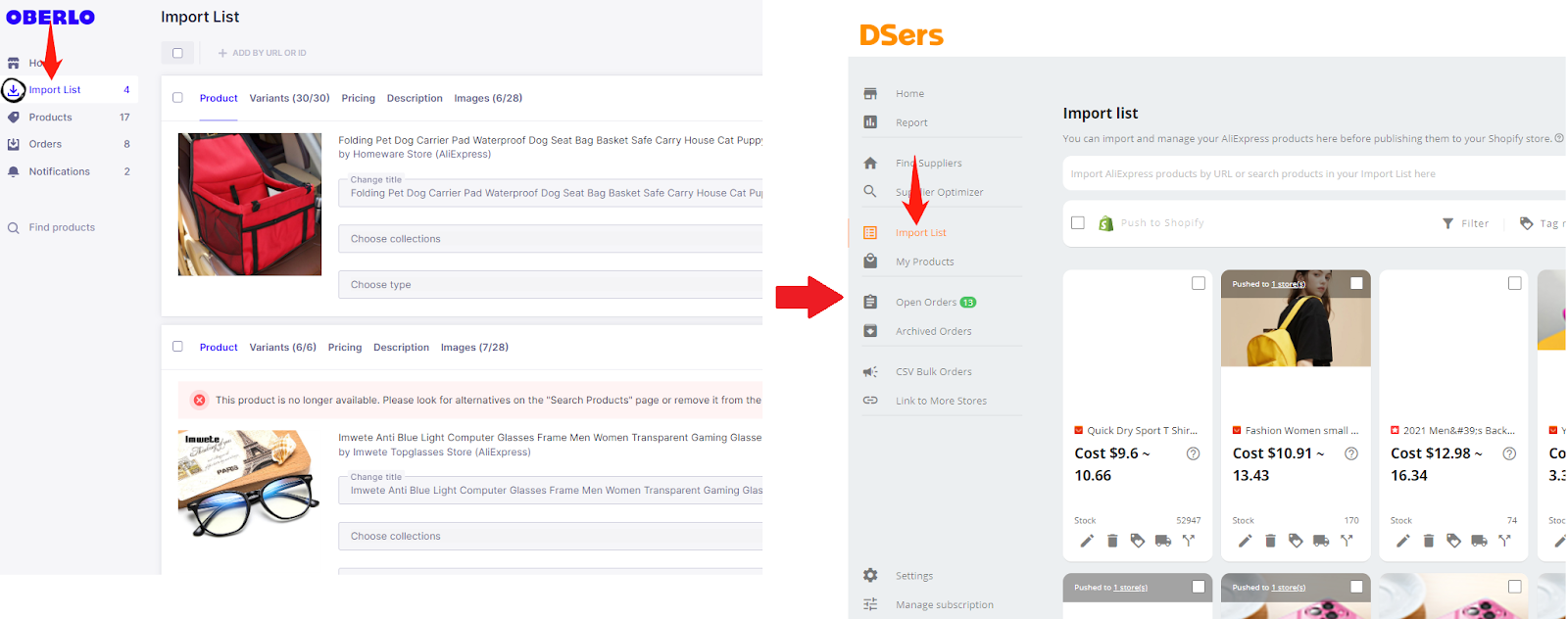Open Supplier Optimizer in DSers sidebar
The height and width of the screenshot is (619, 1568).
click(x=939, y=192)
